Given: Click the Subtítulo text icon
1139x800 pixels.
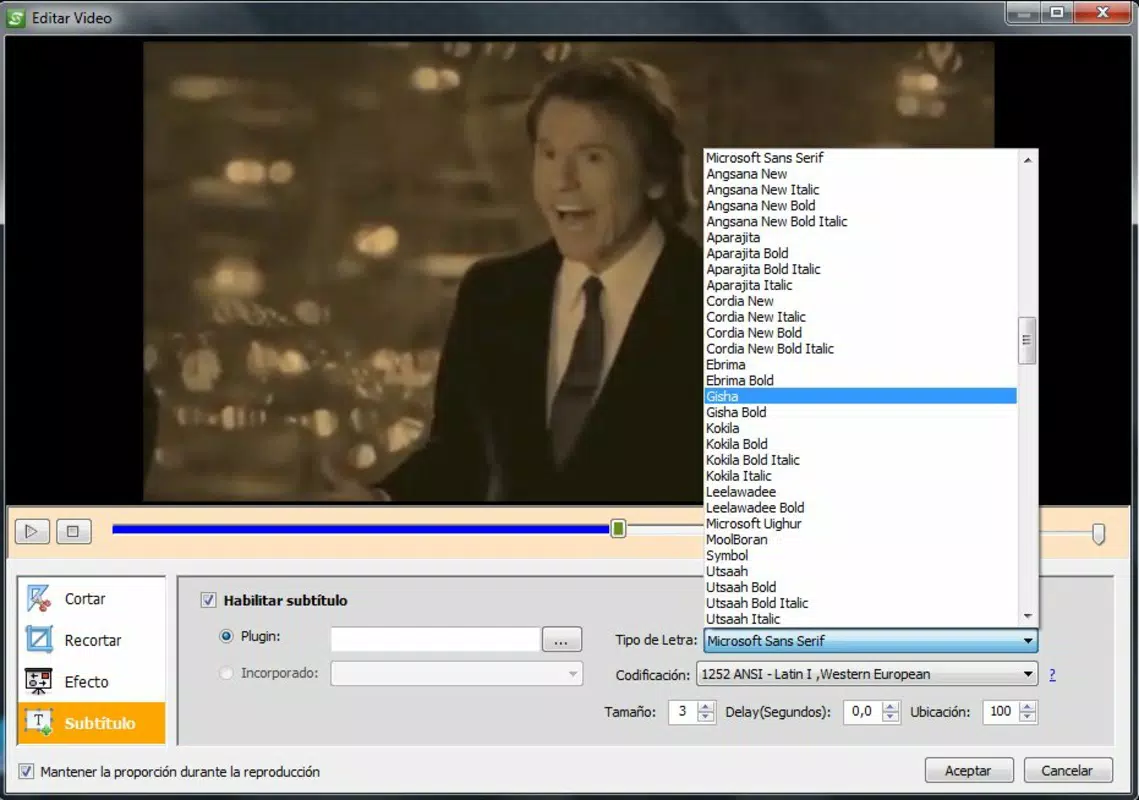Looking at the screenshot, I should (x=38, y=722).
